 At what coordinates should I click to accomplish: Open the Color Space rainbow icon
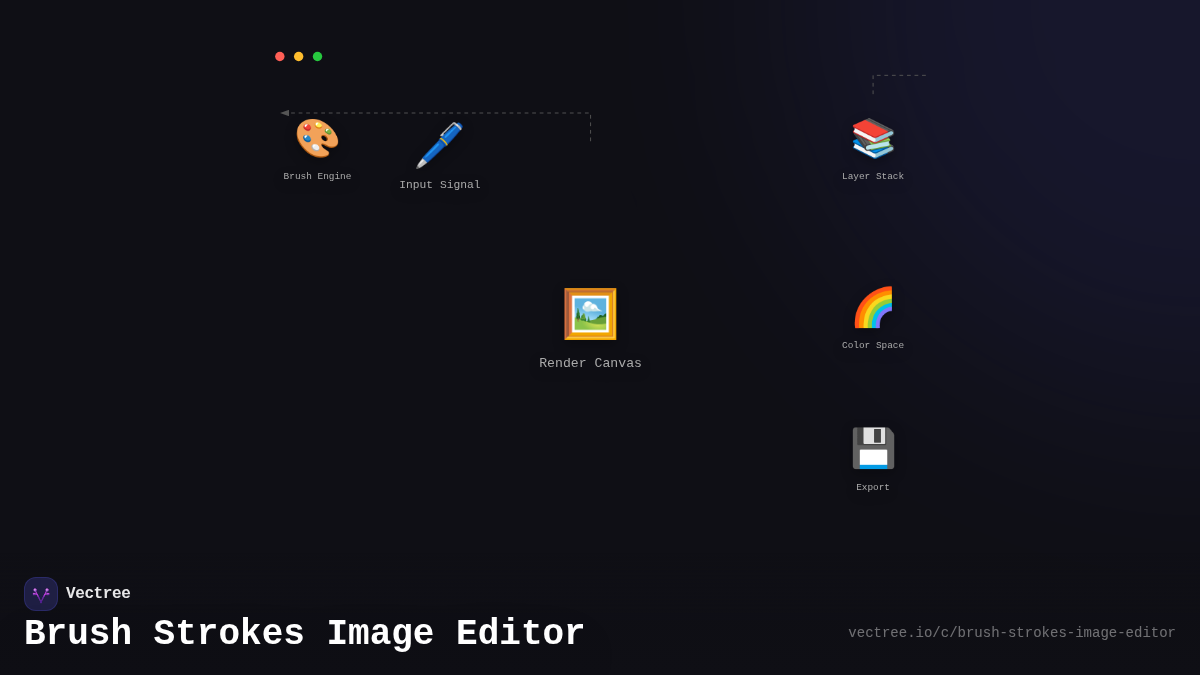click(872, 308)
